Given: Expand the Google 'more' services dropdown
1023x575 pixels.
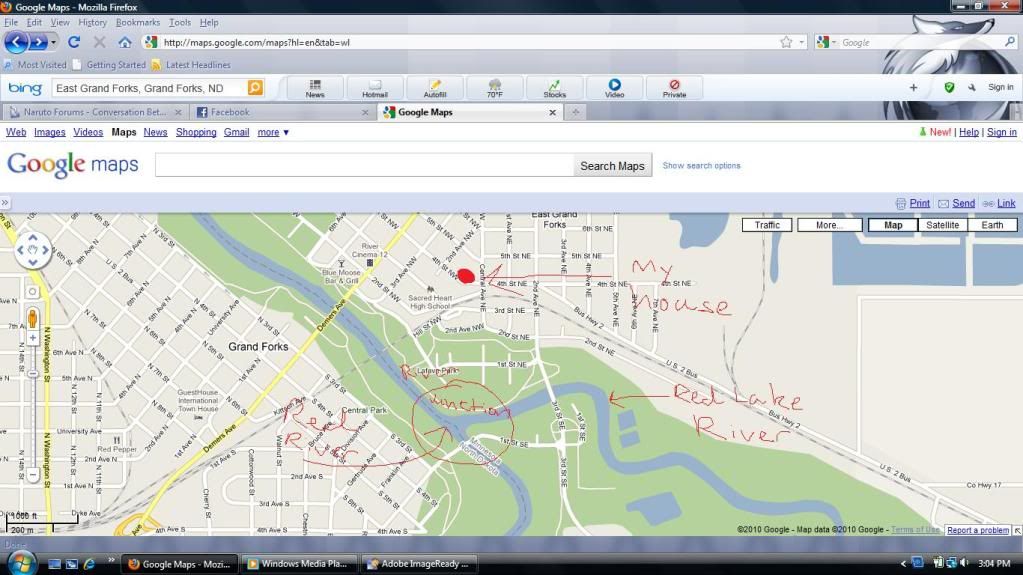Looking at the screenshot, I should pyautogui.click(x=273, y=132).
